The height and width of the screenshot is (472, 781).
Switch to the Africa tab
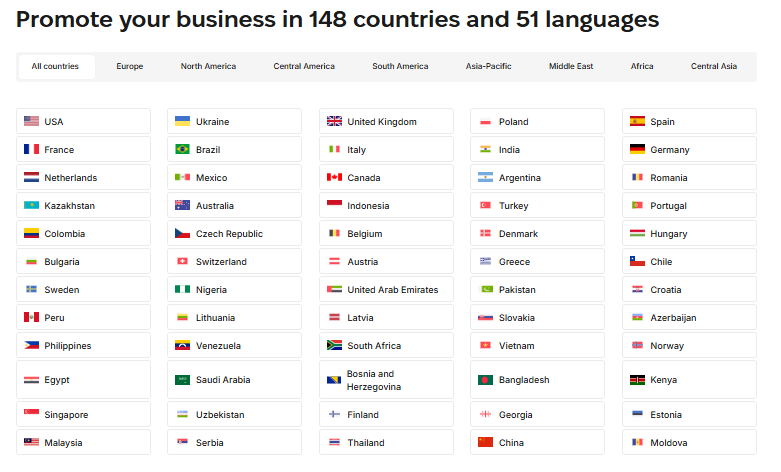point(642,67)
